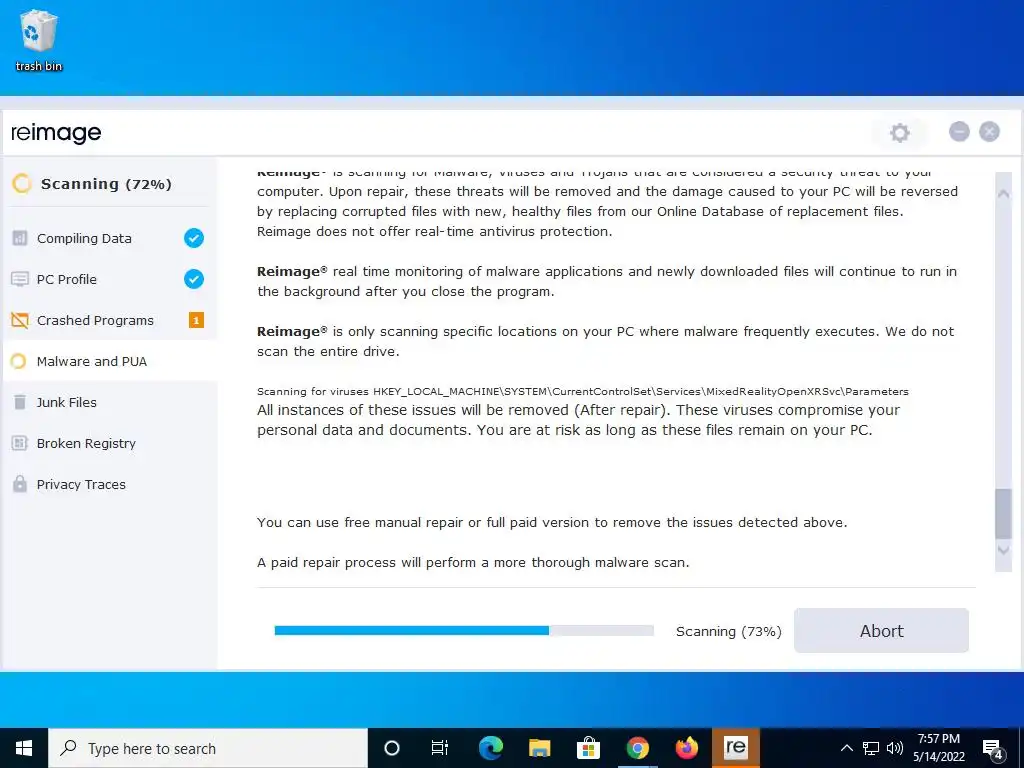The height and width of the screenshot is (768, 1024).
Task: Abort the running scan
Action: tap(881, 630)
